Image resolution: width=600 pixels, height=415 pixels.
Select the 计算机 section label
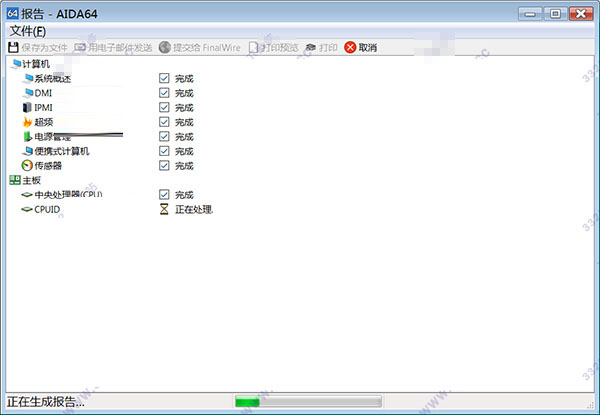[x=36, y=64]
